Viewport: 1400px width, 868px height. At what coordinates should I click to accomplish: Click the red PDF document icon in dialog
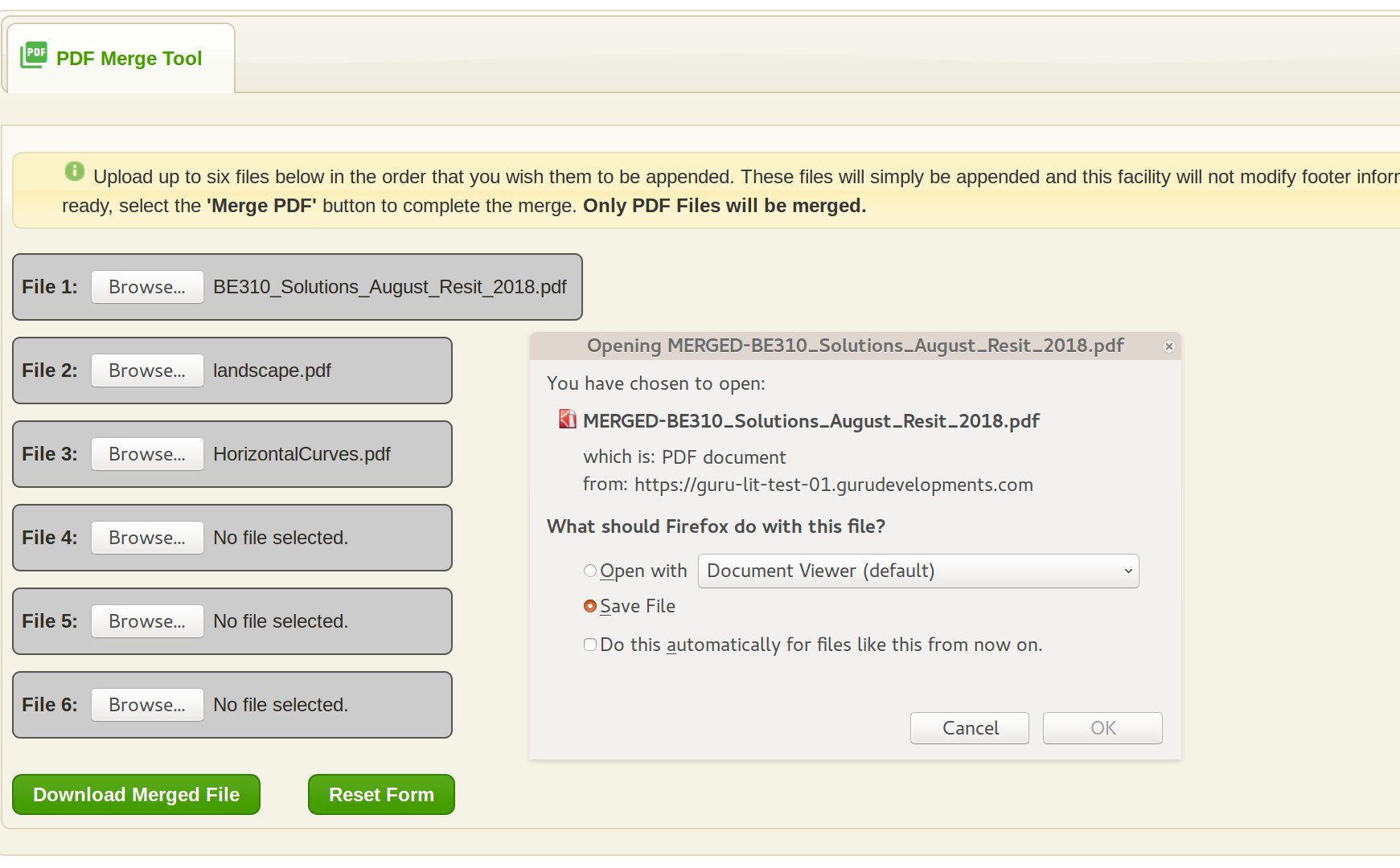tap(567, 420)
